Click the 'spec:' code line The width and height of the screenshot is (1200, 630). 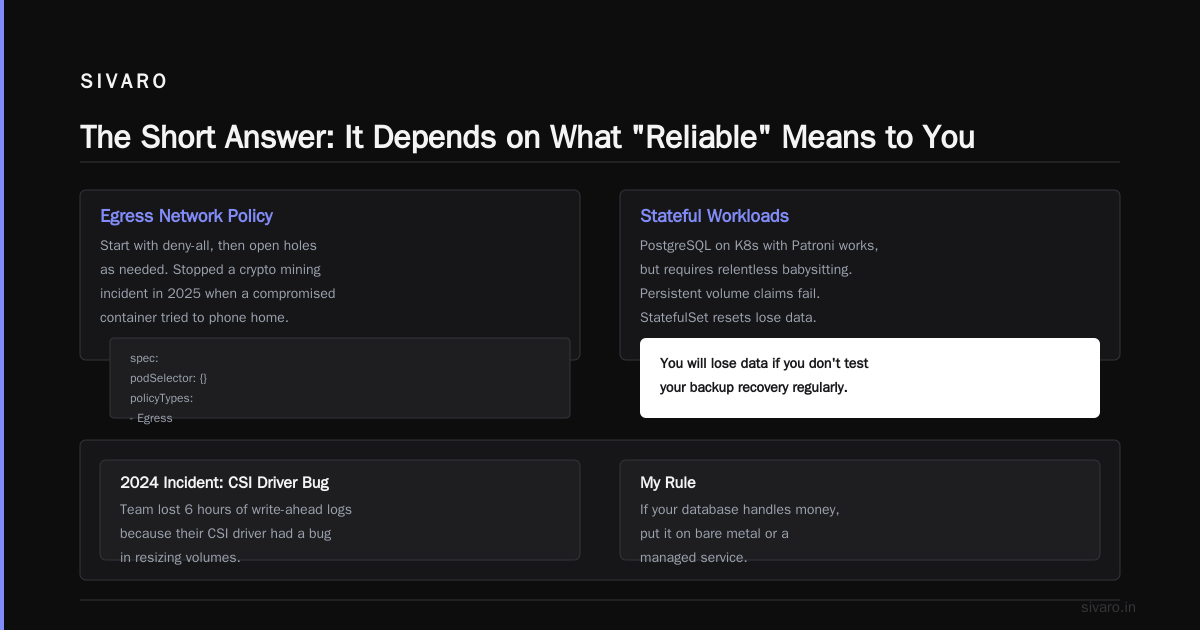tap(144, 358)
